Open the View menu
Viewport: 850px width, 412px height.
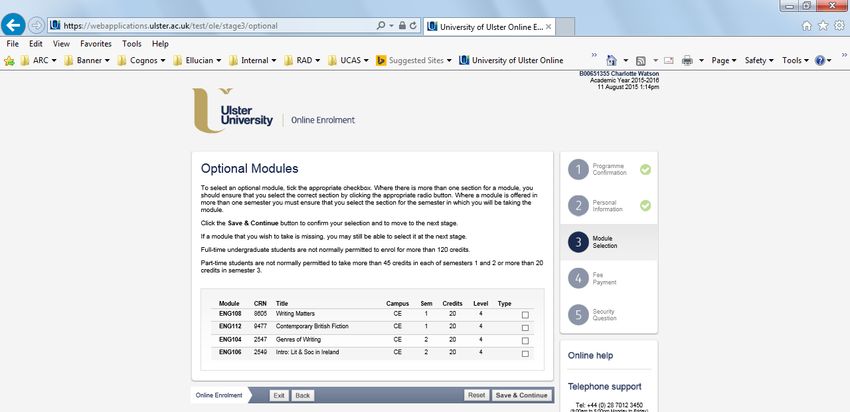(x=61, y=44)
